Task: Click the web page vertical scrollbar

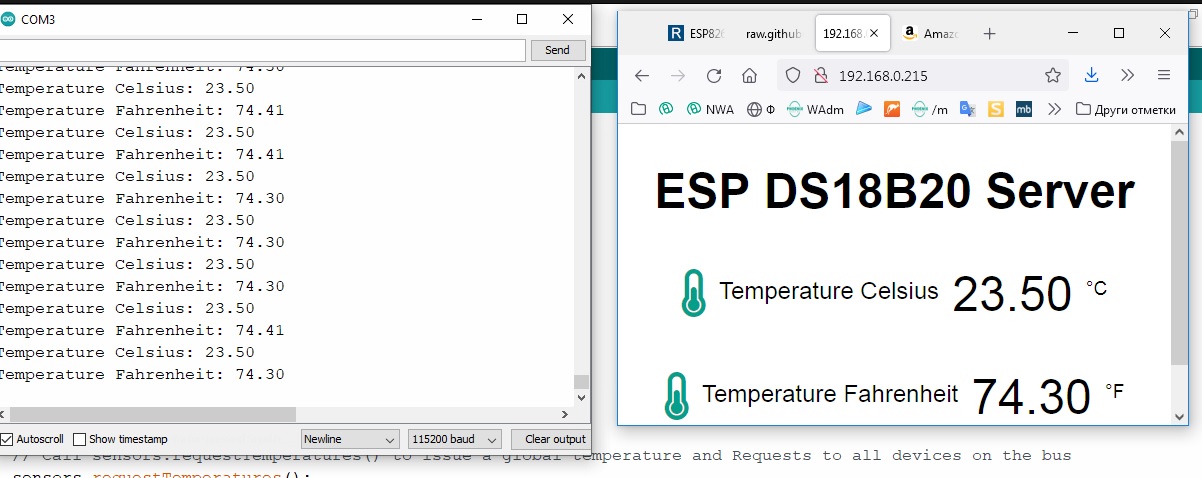Action: tap(1181, 252)
